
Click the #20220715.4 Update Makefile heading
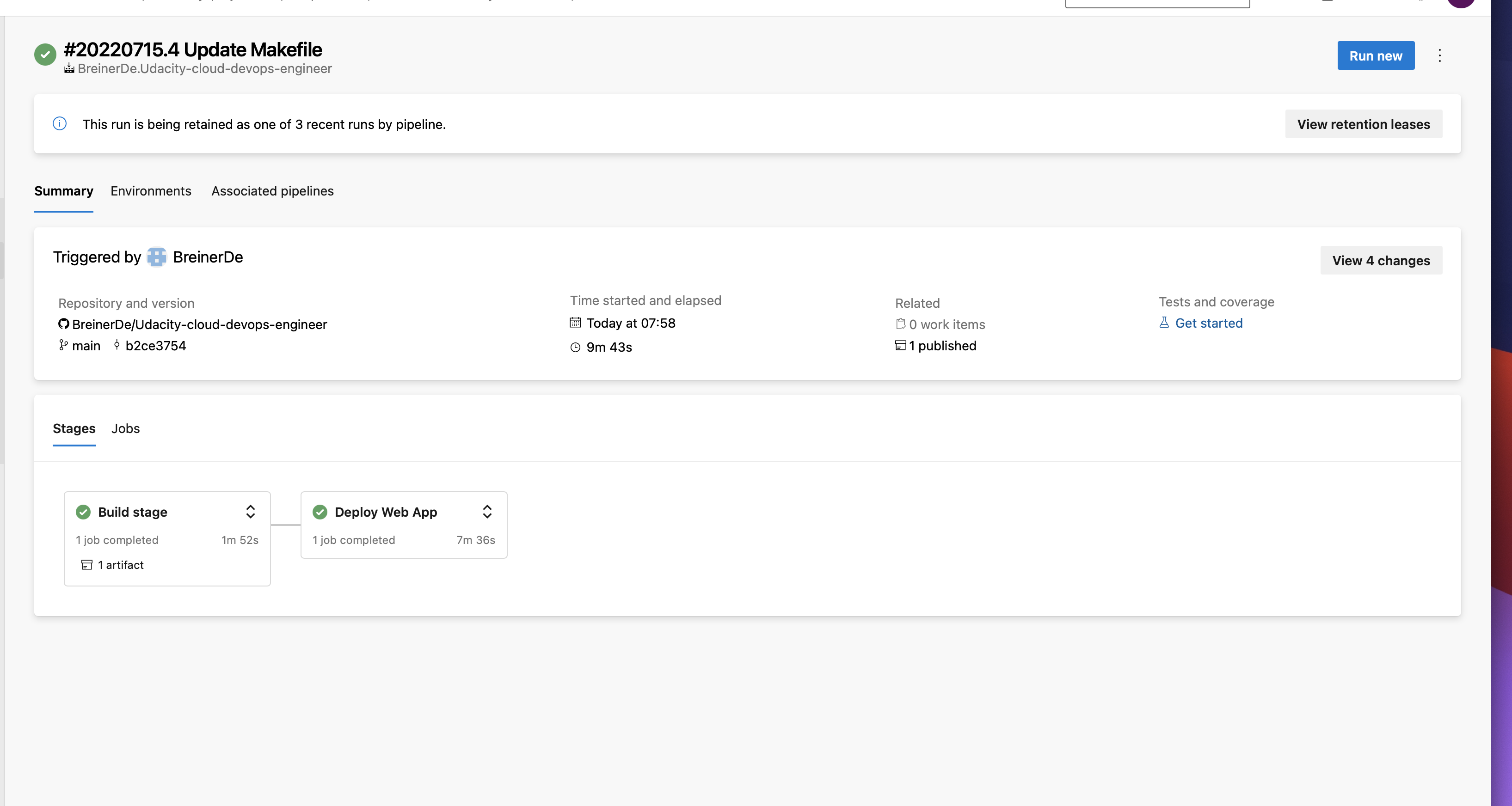pos(192,49)
